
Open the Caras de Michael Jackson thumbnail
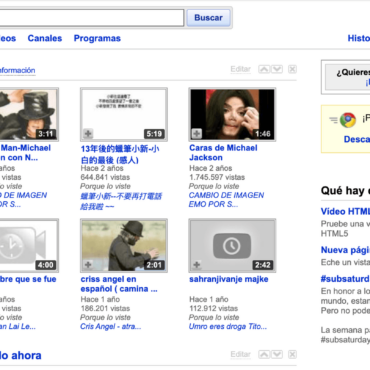[232, 115]
